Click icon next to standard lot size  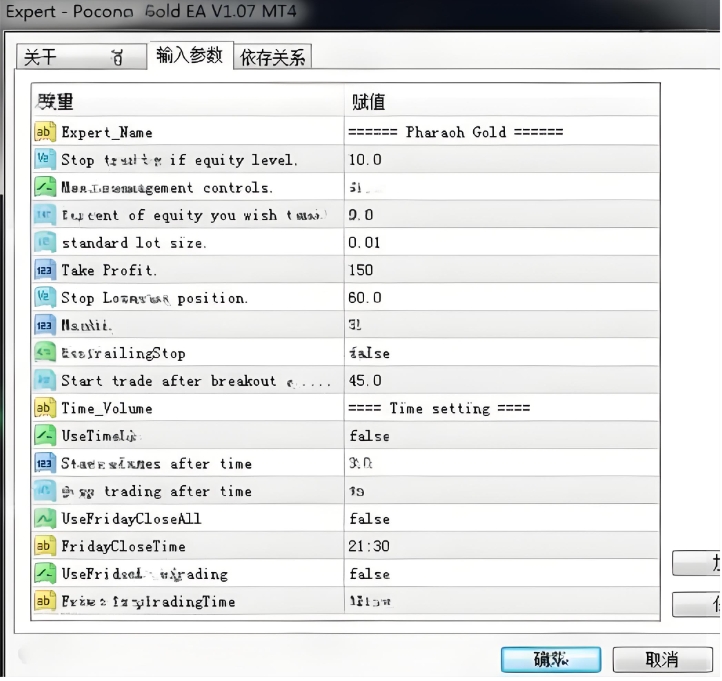(45, 243)
